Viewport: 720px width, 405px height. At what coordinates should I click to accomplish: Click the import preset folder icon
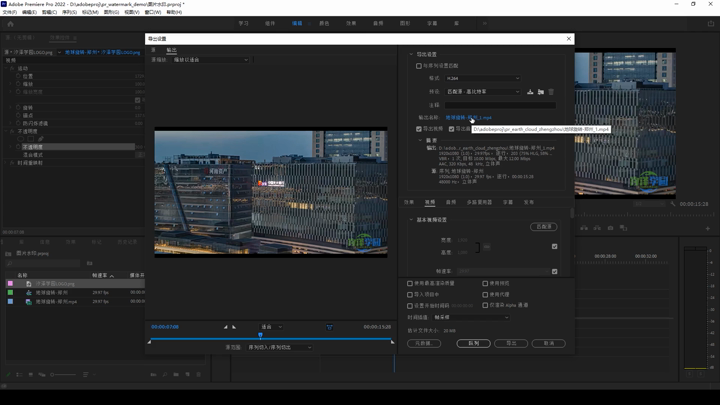pyautogui.click(x=540, y=92)
